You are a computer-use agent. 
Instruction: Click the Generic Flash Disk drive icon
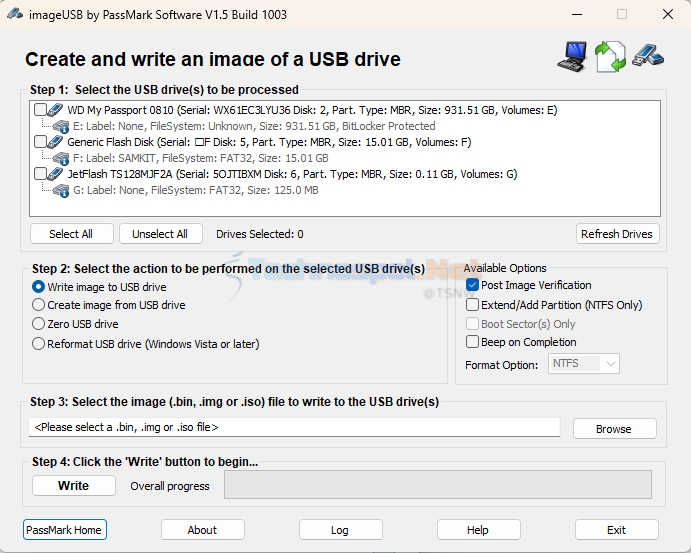pos(55,142)
